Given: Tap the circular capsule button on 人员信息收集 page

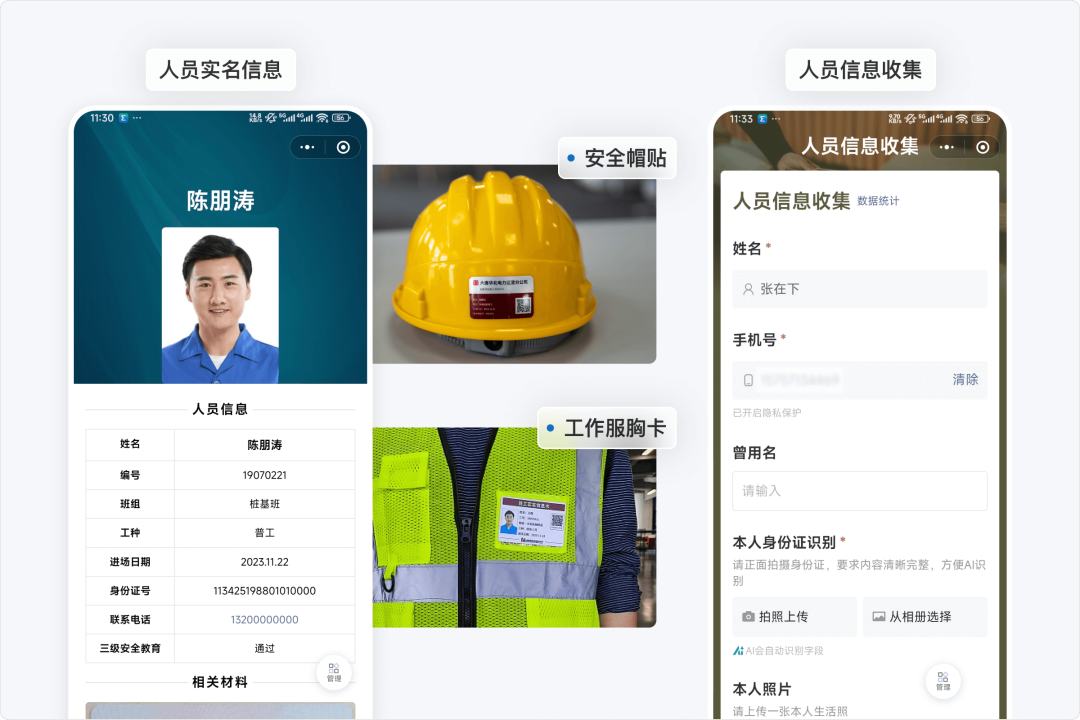Looking at the screenshot, I should (983, 147).
